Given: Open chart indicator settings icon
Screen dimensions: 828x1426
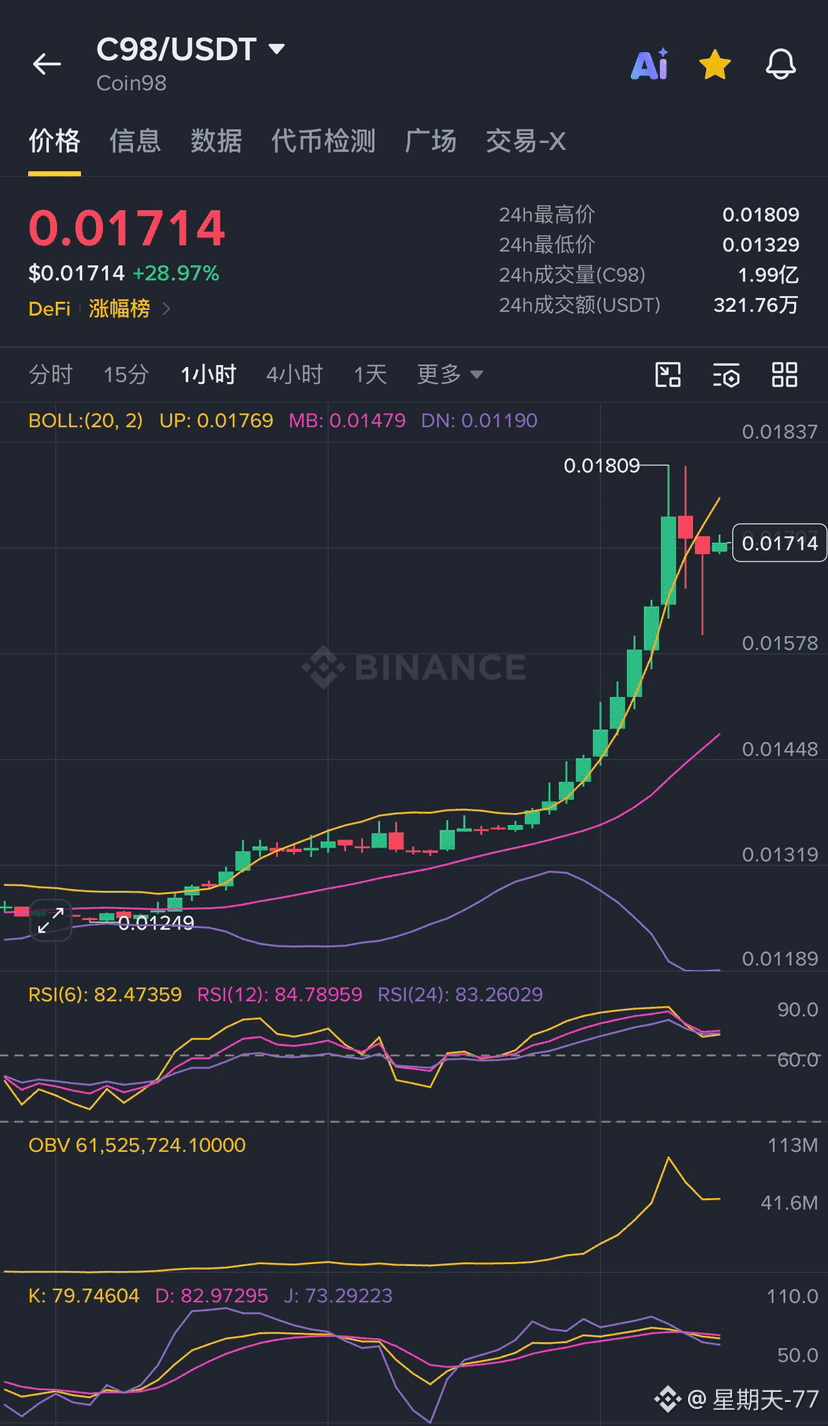Looking at the screenshot, I should pyautogui.click(x=727, y=375).
